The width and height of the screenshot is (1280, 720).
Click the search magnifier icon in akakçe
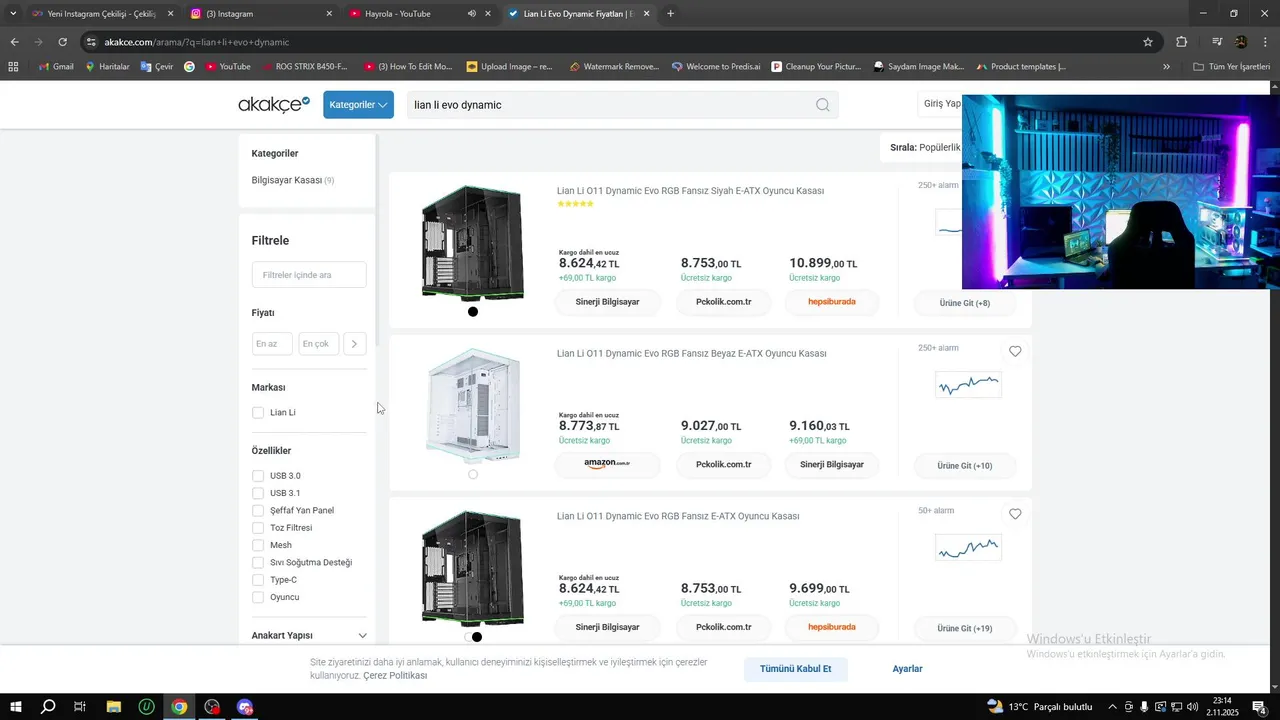click(x=822, y=105)
